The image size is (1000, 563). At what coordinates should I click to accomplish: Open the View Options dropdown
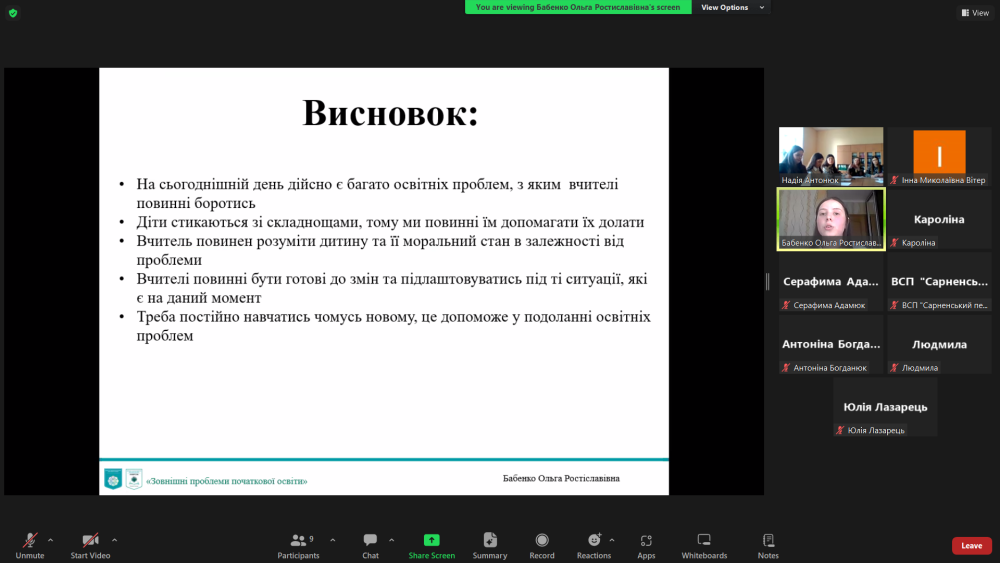point(732,7)
